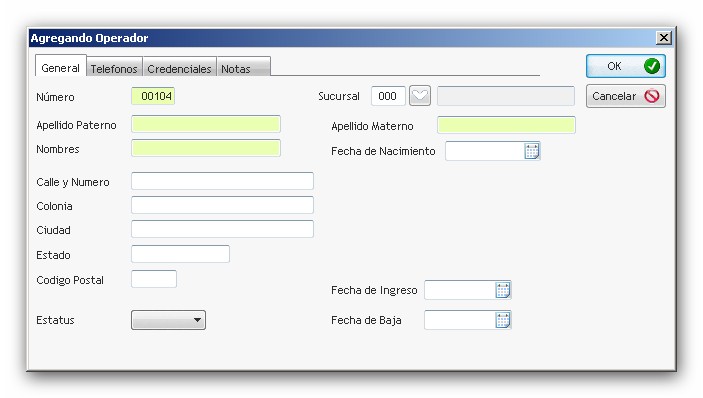Focus the Estado input field
Screen dimensions: 703x398
pyautogui.click(x=180, y=254)
